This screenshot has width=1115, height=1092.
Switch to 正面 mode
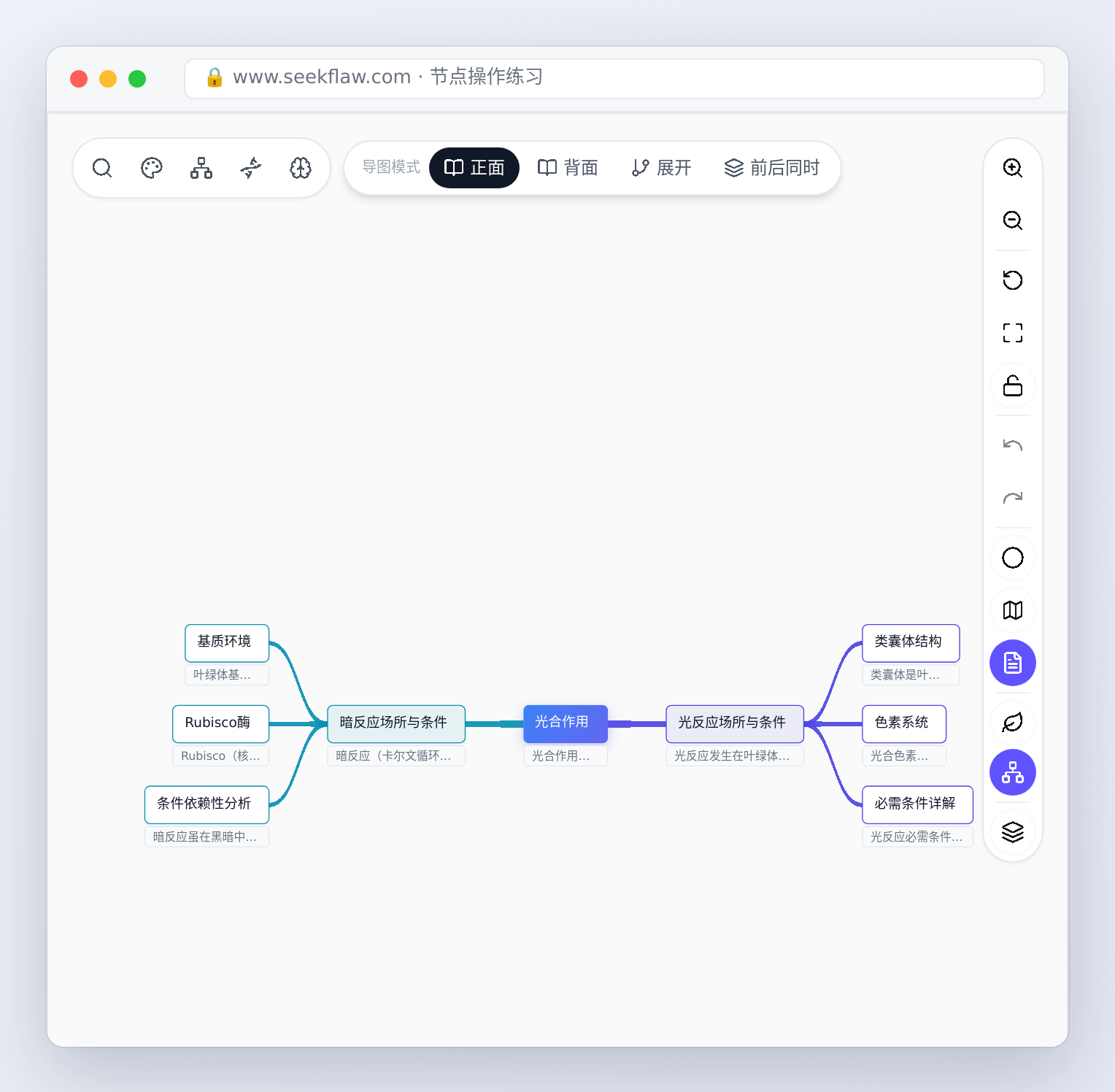[x=474, y=168]
